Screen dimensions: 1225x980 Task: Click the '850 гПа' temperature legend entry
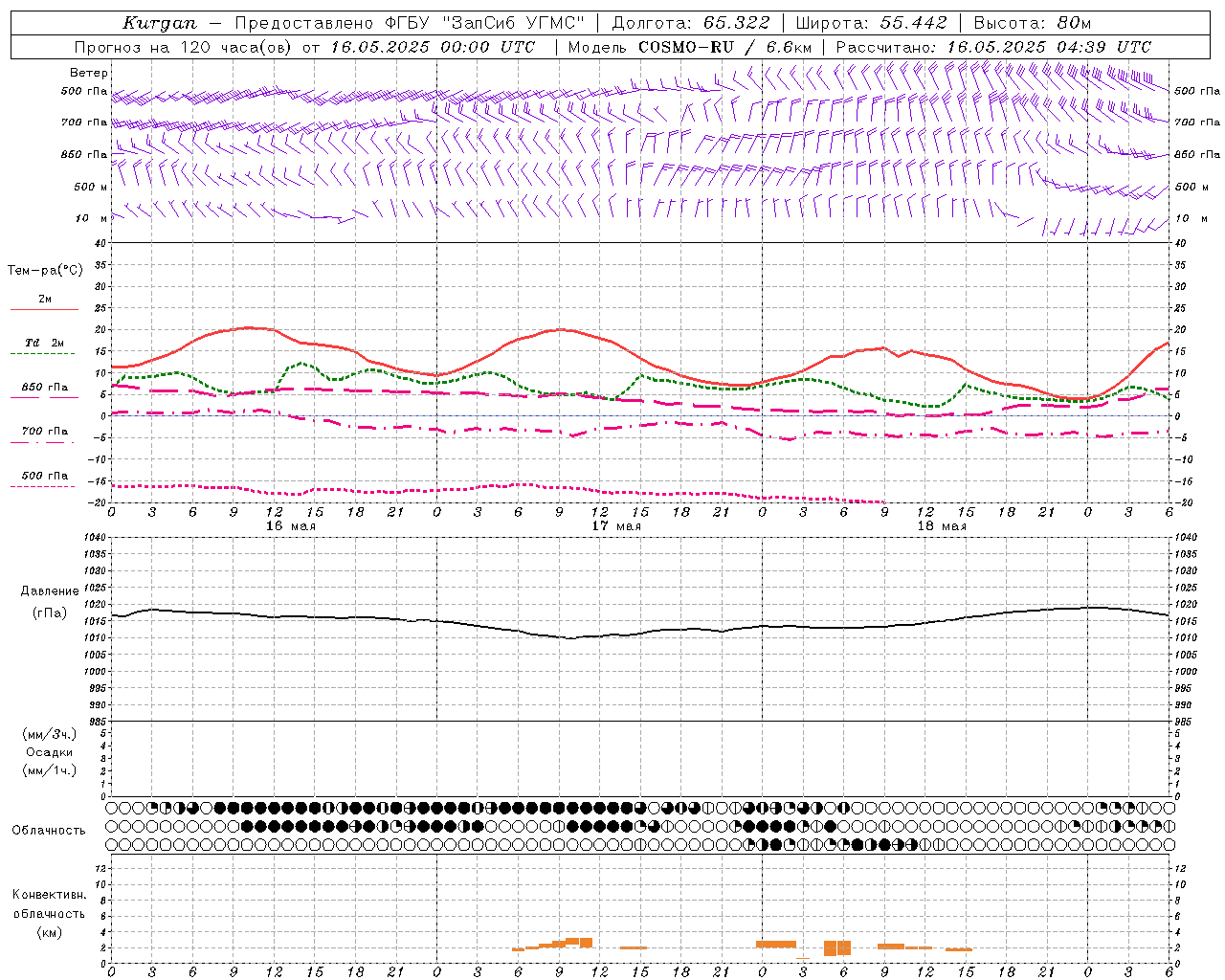(44, 388)
